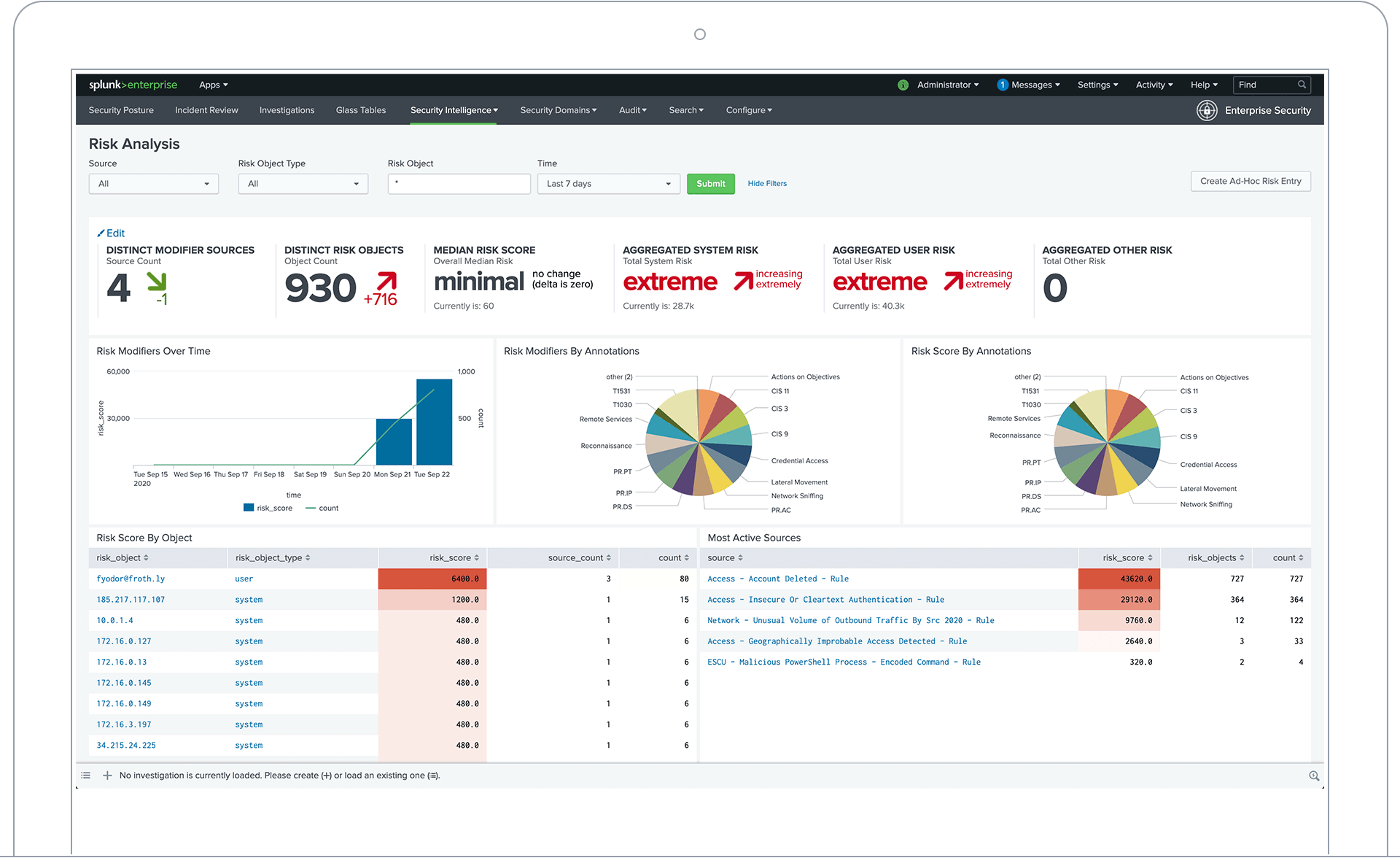The width and height of the screenshot is (1400, 858).
Task: Sort Most Active Sources by count column
Action: 1288,557
